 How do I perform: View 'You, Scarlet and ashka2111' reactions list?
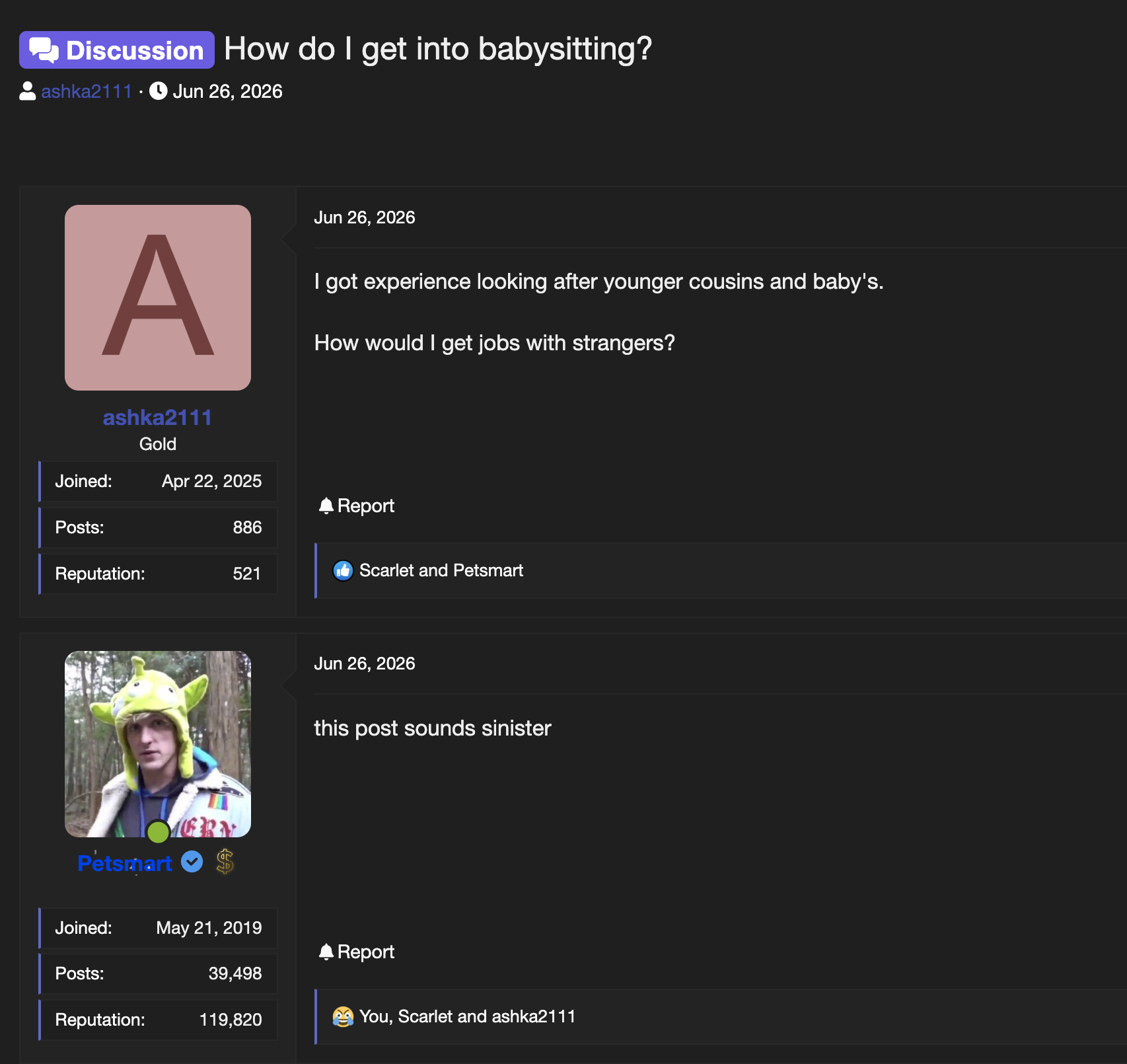pyautogui.click(x=468, y=1016)
